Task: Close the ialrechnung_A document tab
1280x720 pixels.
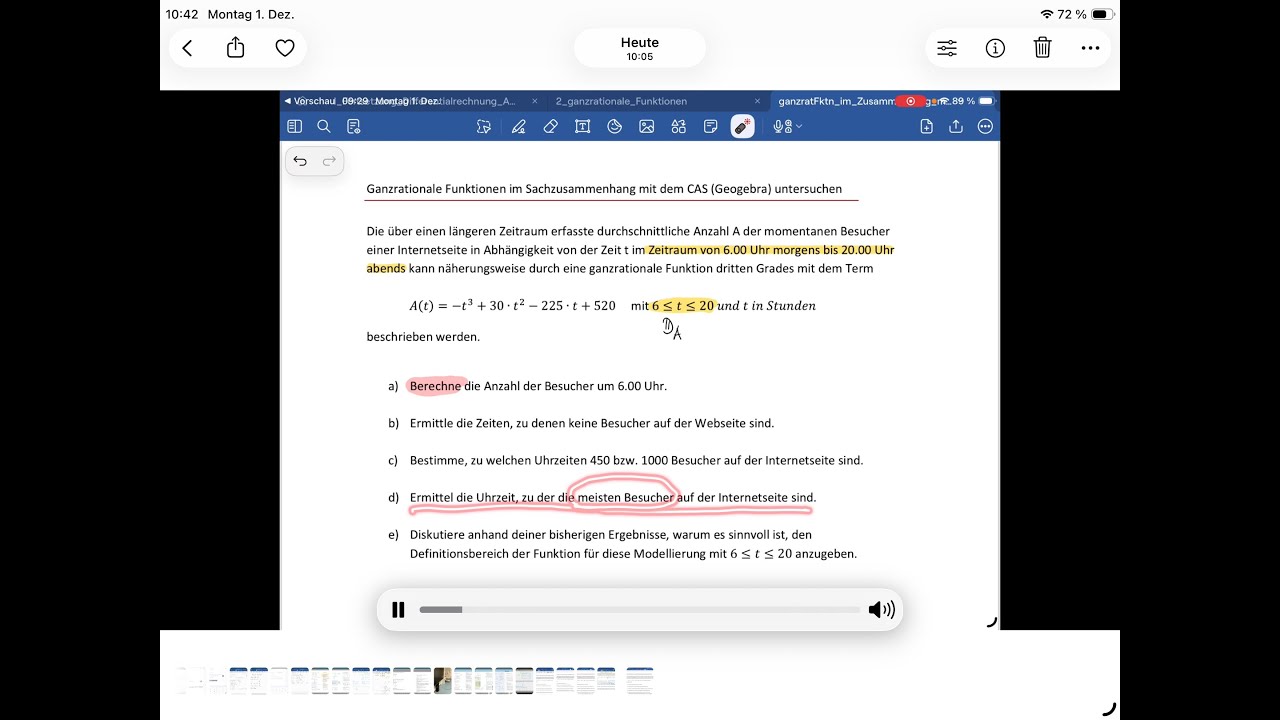Action: [x=534, y=101]
